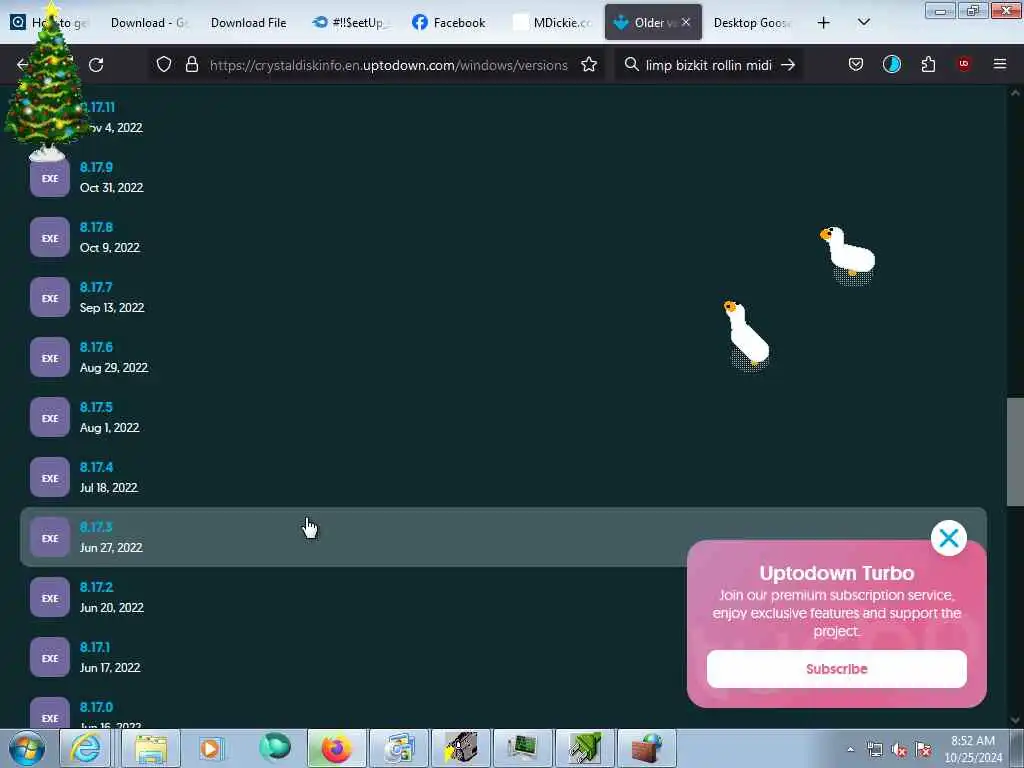Open version 8.17.2 download link
This screenshot has height=768, width=1024.
[x=96, y=587]
